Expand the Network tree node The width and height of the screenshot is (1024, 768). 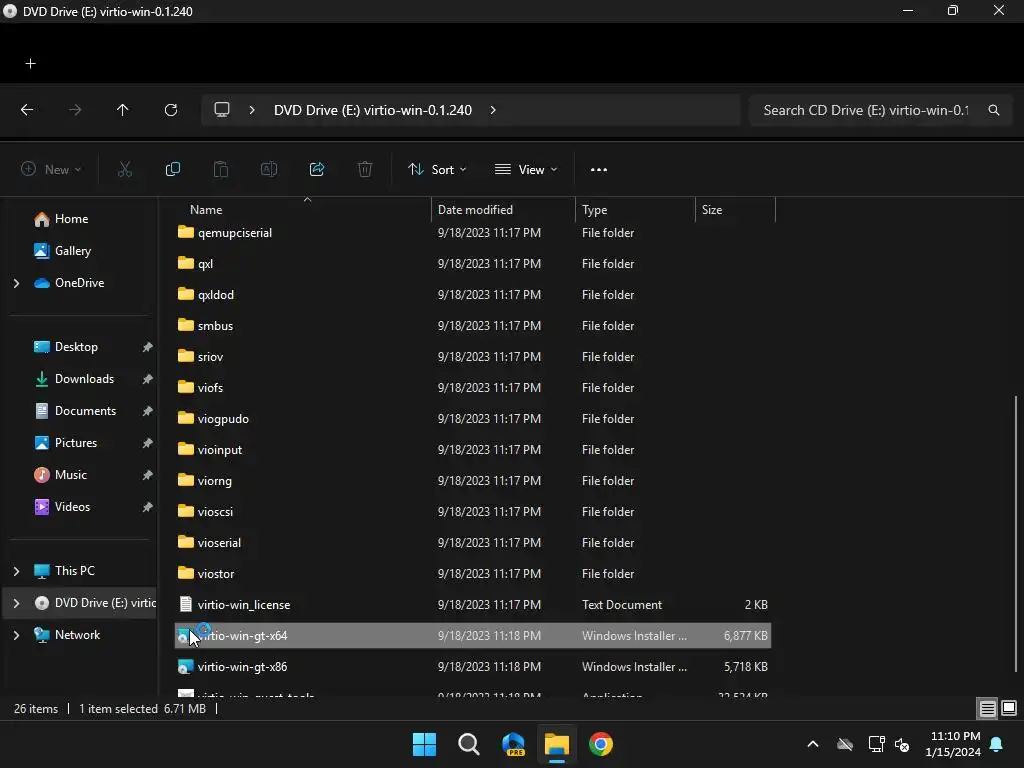pos(16,635)
